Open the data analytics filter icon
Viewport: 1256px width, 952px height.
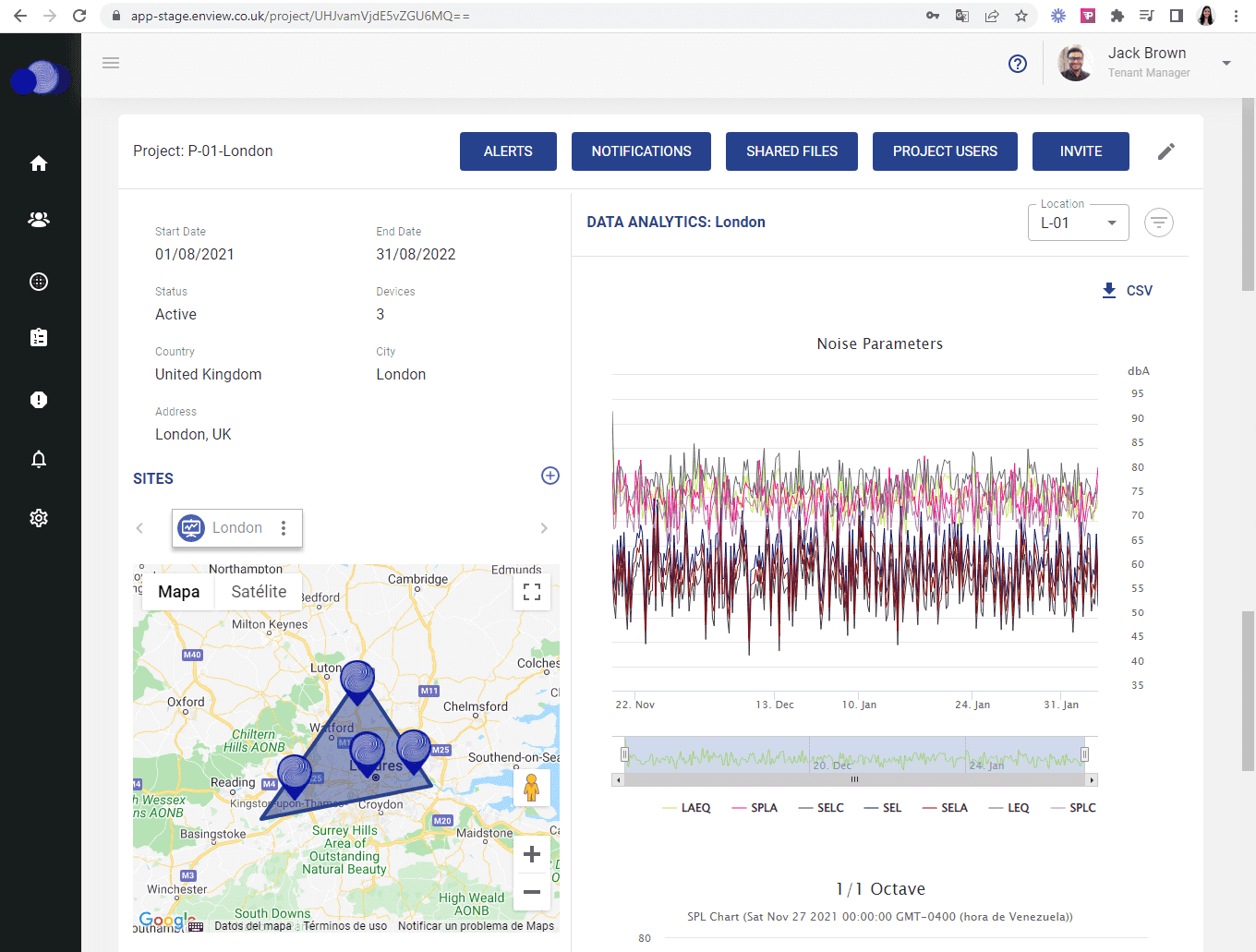click(1159, 223)
